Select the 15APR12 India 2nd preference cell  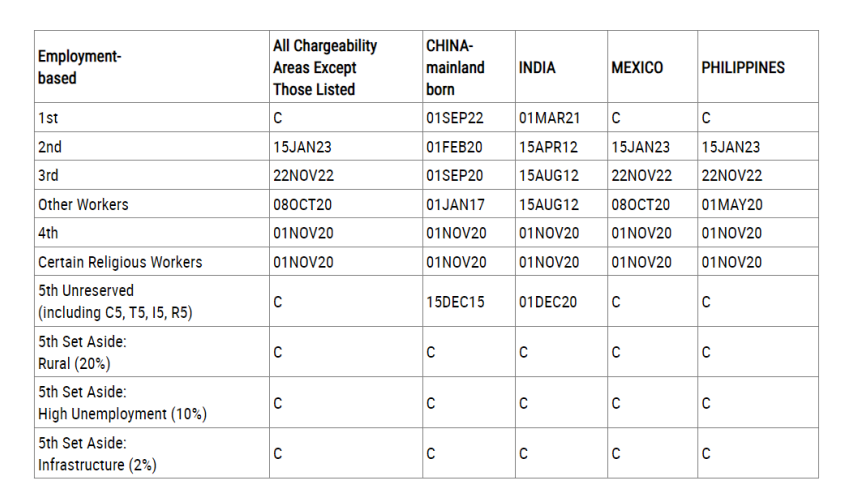[548, 147]
